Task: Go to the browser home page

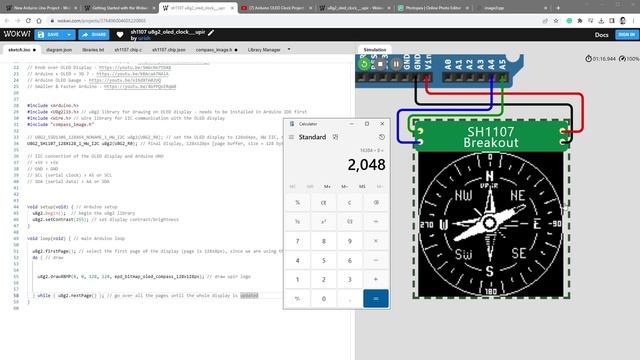Action: coord(39,20)
